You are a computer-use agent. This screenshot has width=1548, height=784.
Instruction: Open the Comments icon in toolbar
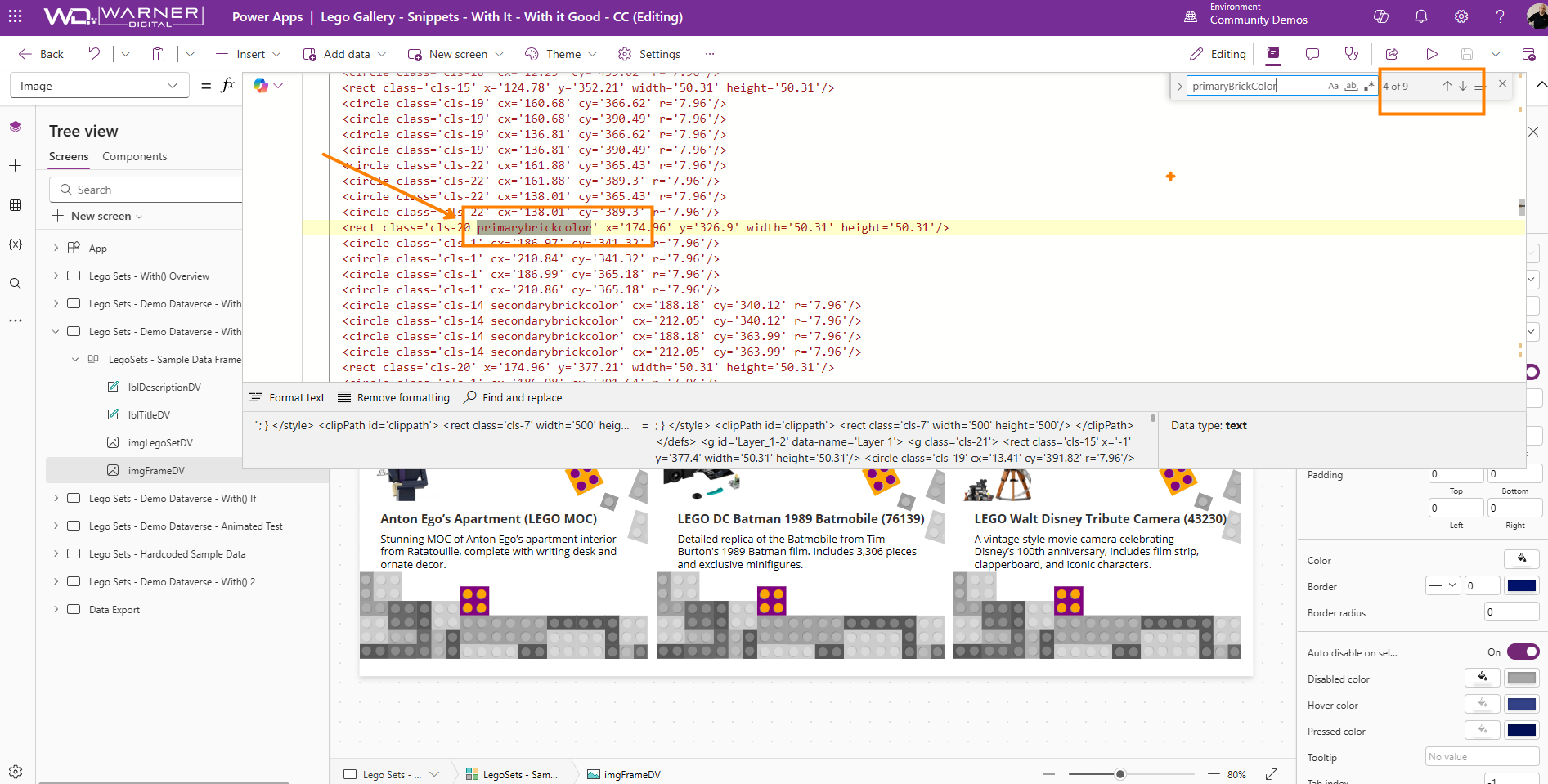tap(1312, 54)
